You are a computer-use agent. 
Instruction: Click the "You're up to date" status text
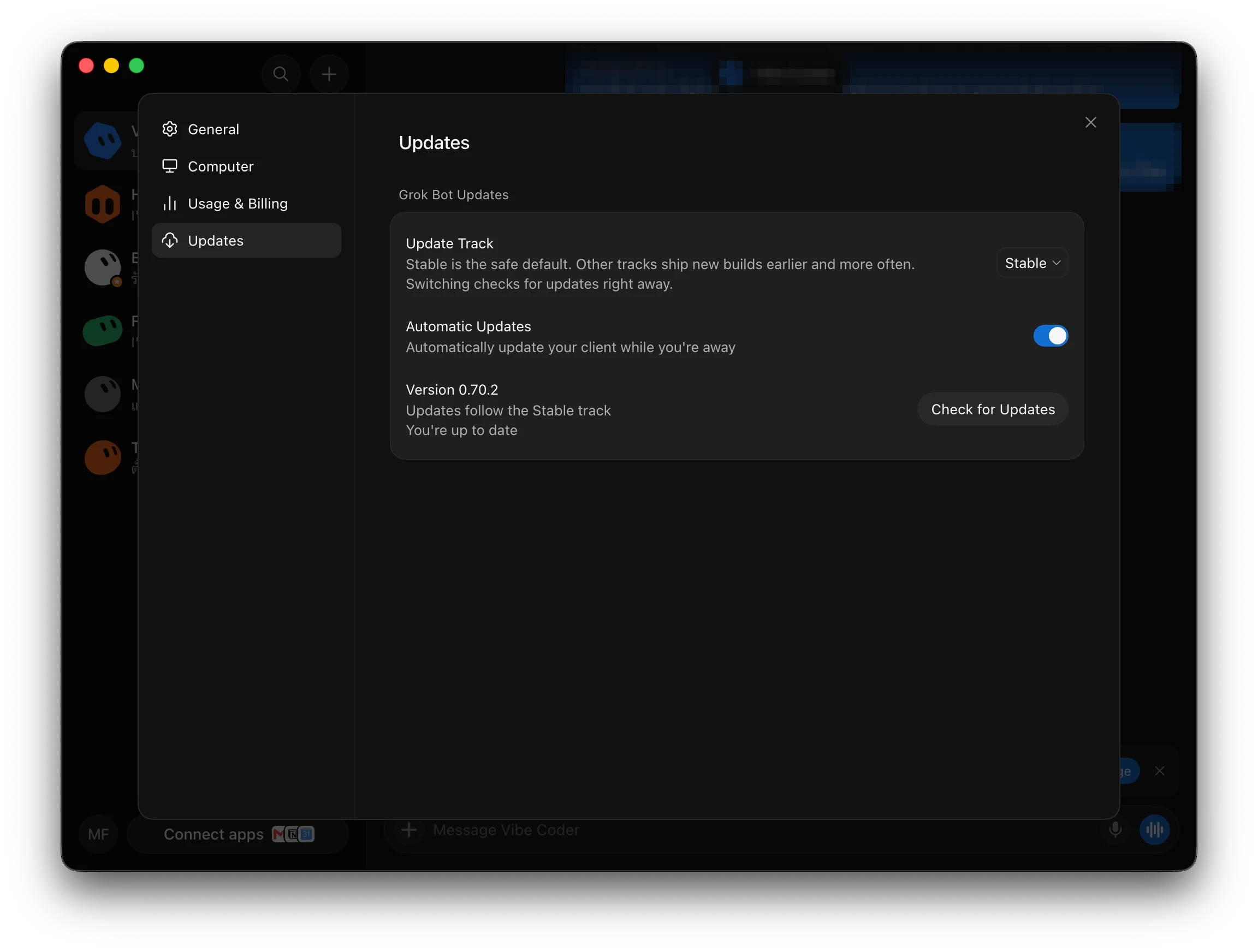[x=462, y=431]
